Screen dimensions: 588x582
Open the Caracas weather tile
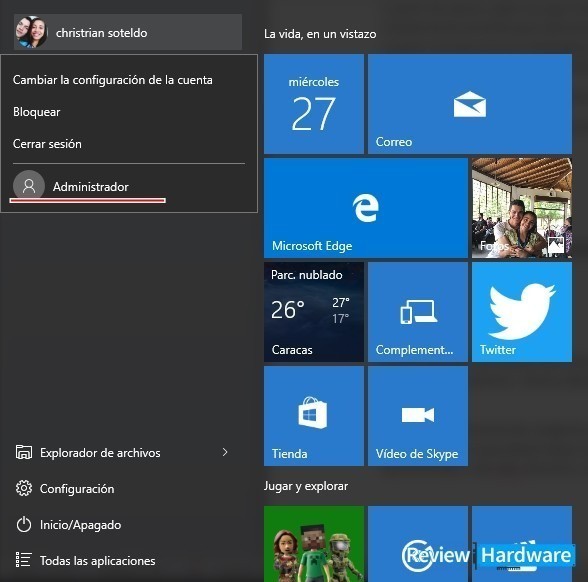[314, 312]
